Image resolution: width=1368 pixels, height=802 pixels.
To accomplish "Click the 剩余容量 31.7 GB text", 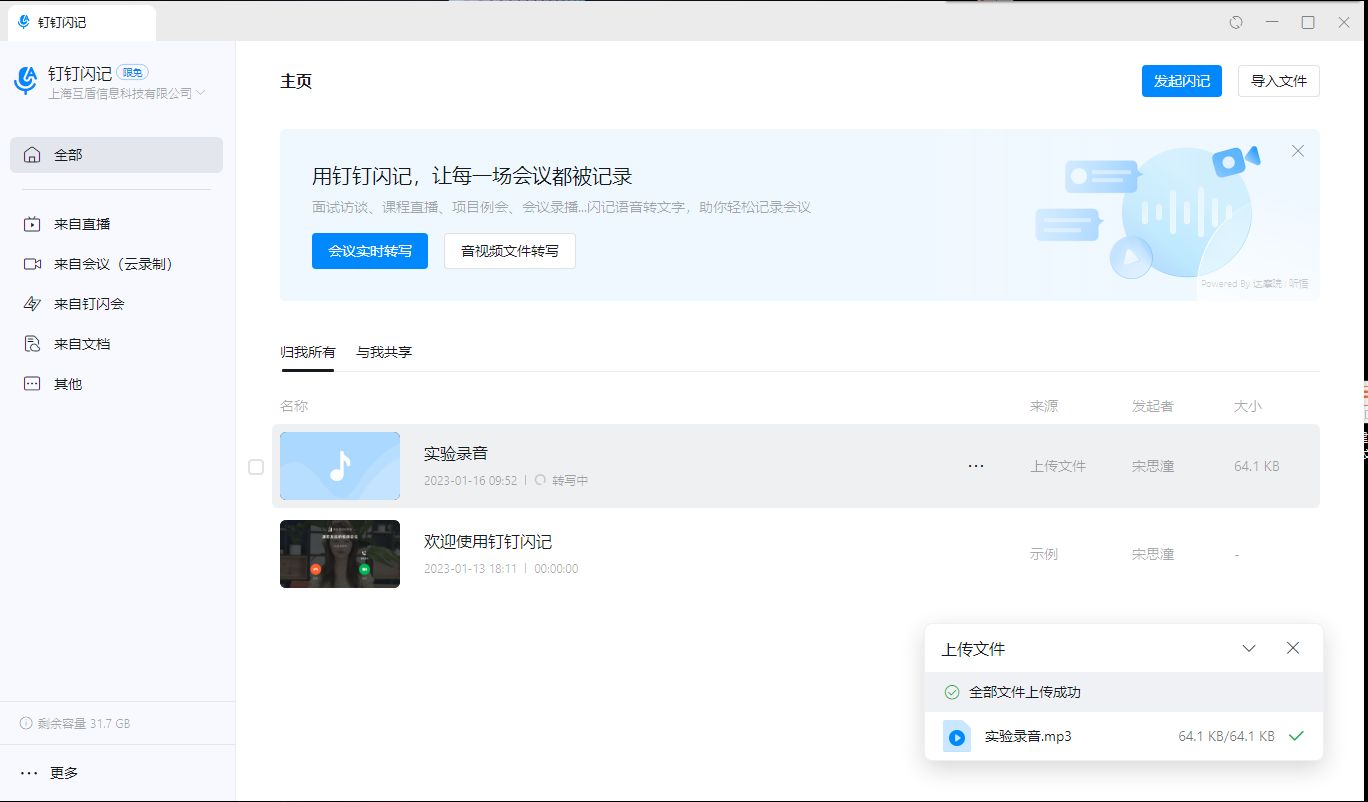I will pos(84,723).
